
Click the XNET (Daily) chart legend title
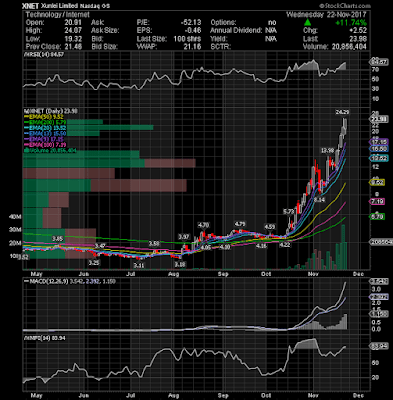click(x=50, y=111)
